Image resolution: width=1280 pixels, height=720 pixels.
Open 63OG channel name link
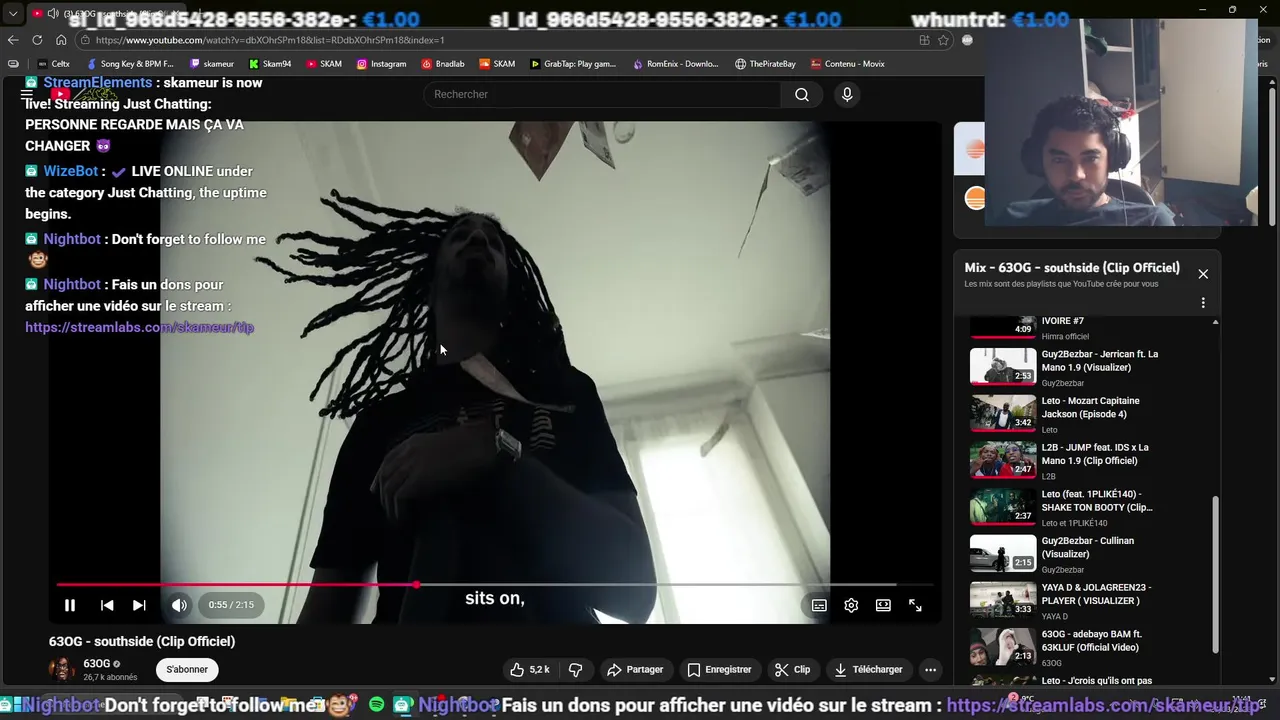point(97,664)
